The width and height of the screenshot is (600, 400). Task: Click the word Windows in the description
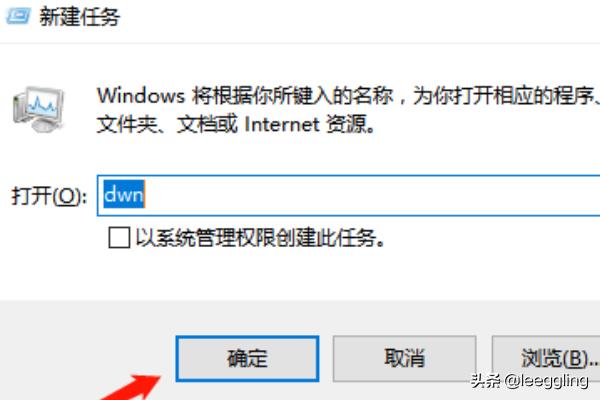click(141, 95)
